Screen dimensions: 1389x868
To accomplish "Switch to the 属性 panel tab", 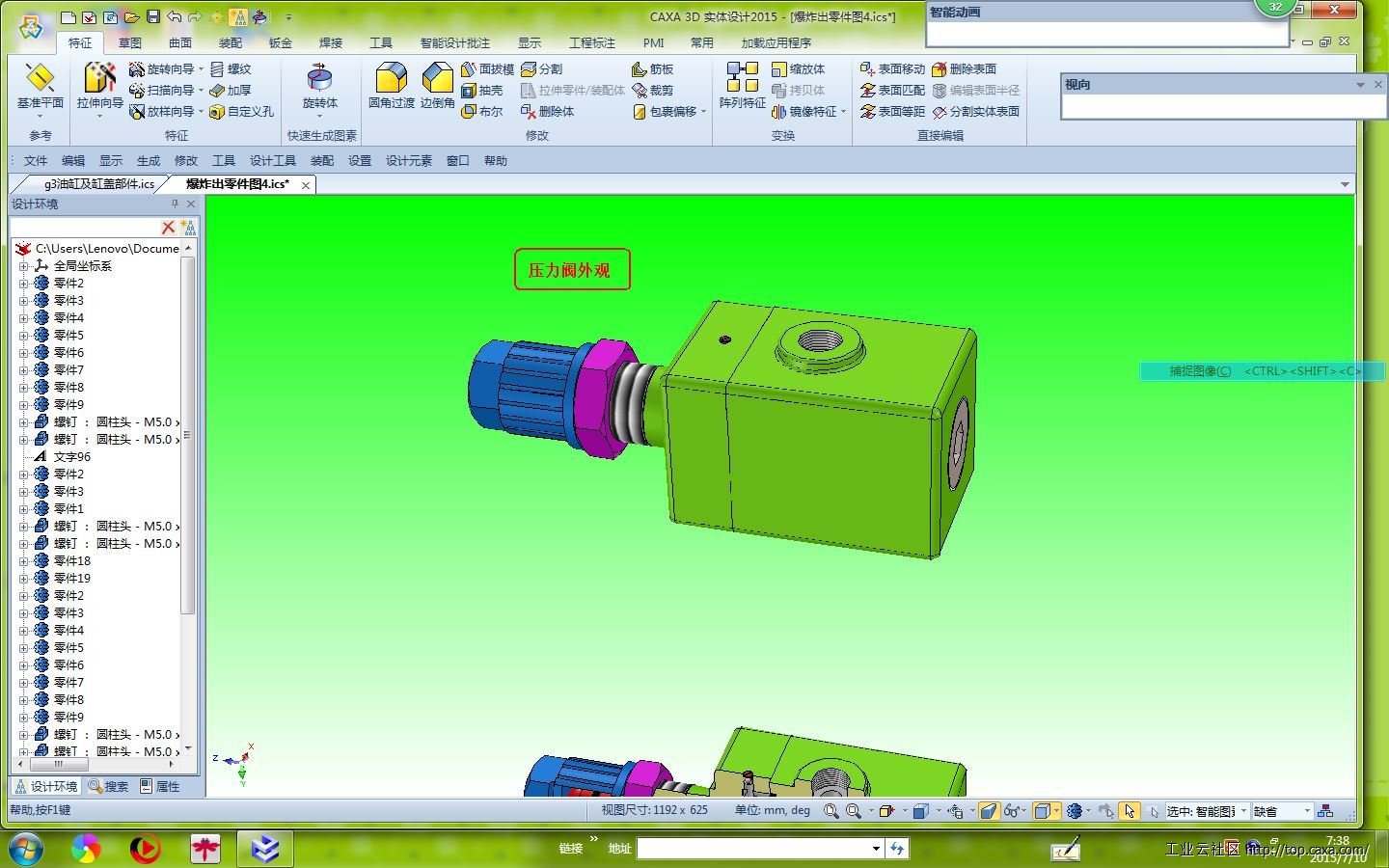I will click(x=160, y=787).
